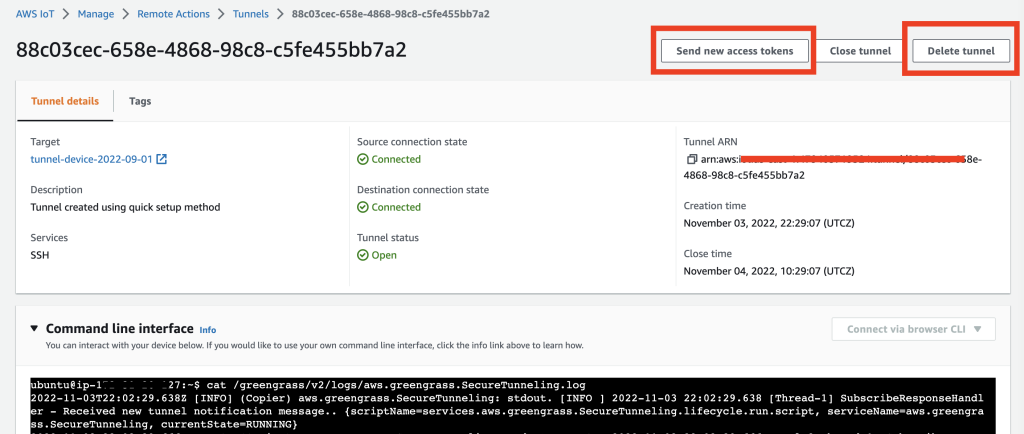
Task: Click the Send new access tokens button
Action: [735, 51]
